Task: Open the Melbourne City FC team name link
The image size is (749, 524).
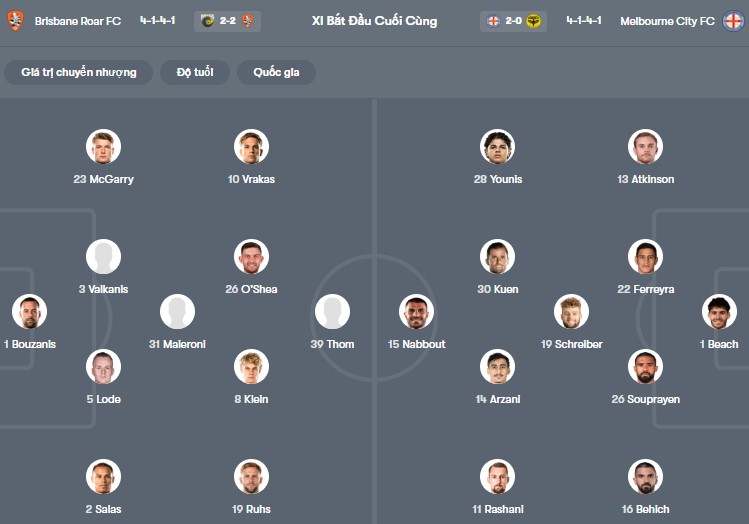Action: [x=667, y=21]
